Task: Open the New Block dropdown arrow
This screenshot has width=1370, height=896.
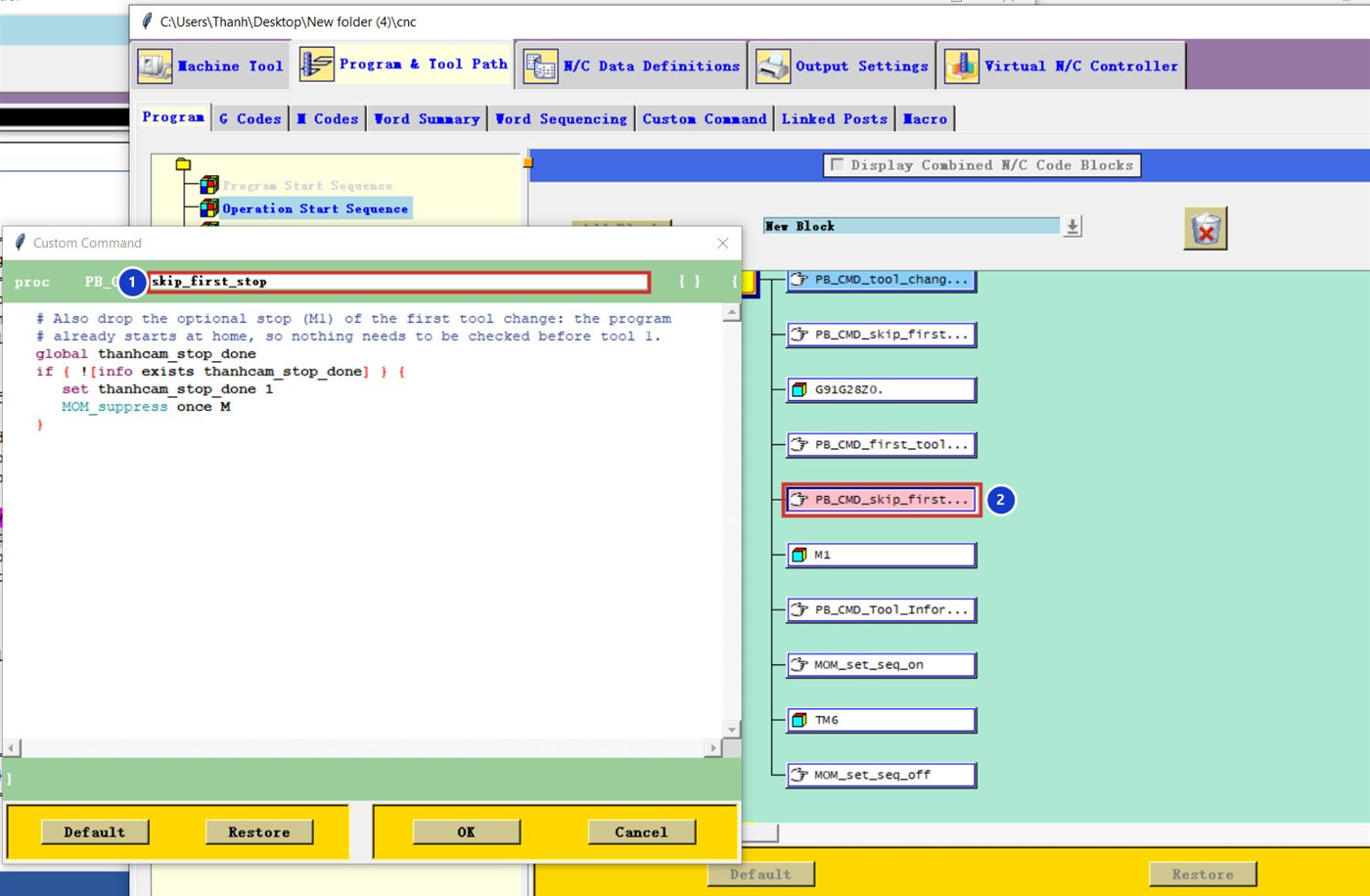Action: tap(1073, 227)
